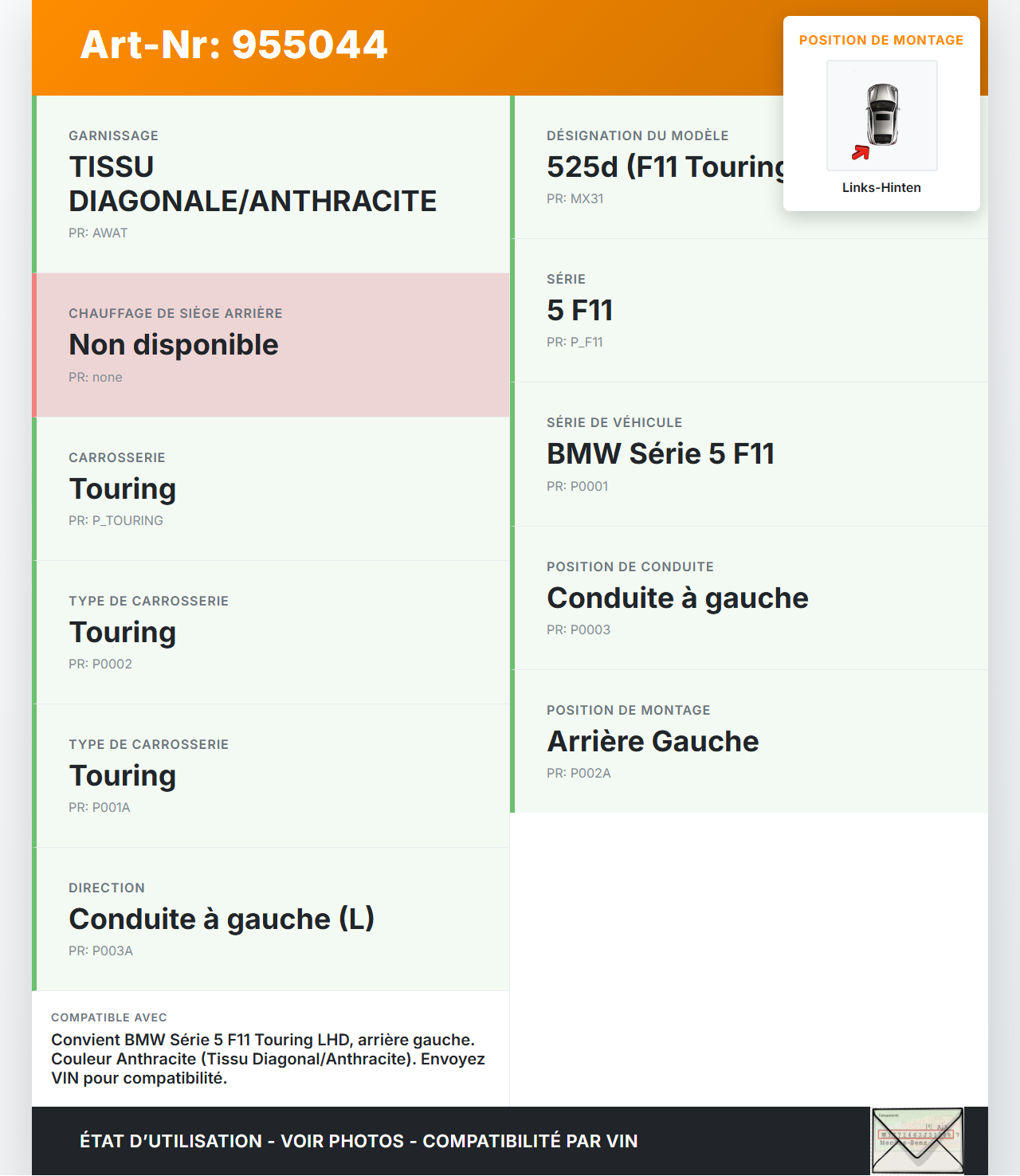Click the Compatible avec description text
The image size is (1020, 1176).
coord(268,1059)
